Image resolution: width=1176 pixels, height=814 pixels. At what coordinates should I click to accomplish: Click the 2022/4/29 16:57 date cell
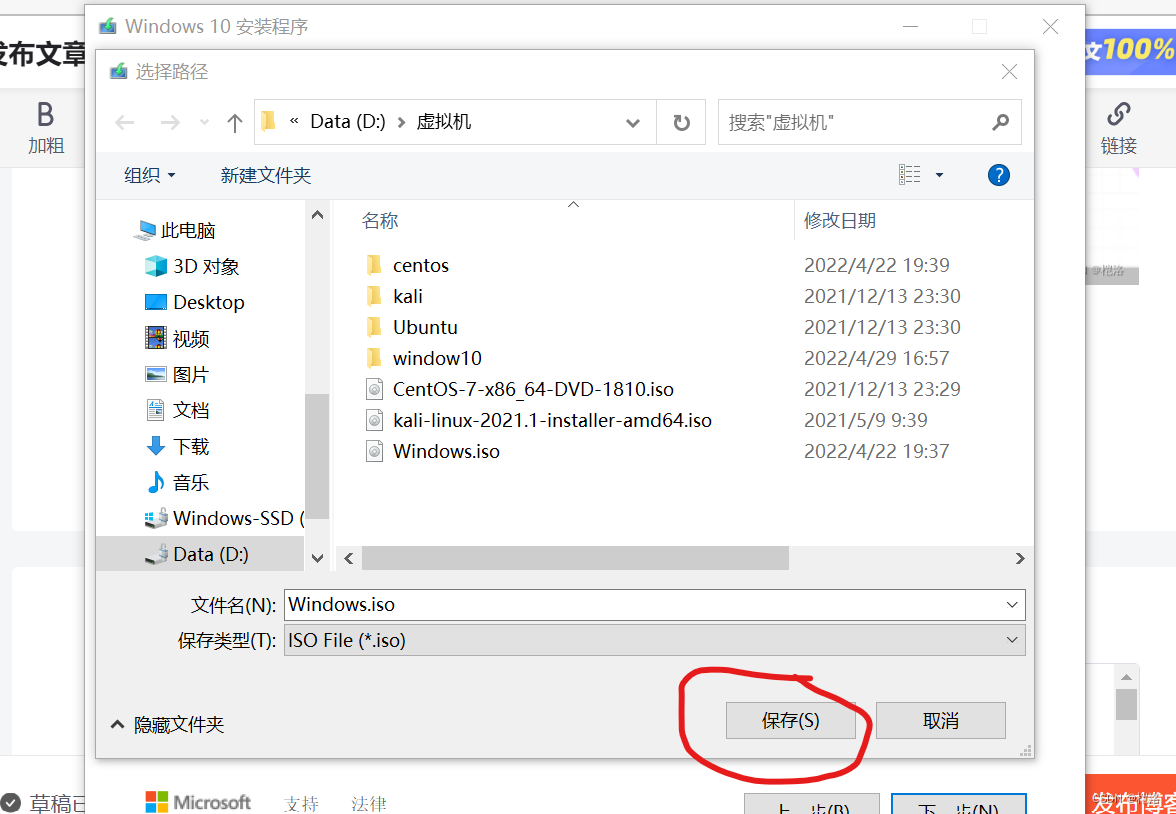click(x=877, y=358)
